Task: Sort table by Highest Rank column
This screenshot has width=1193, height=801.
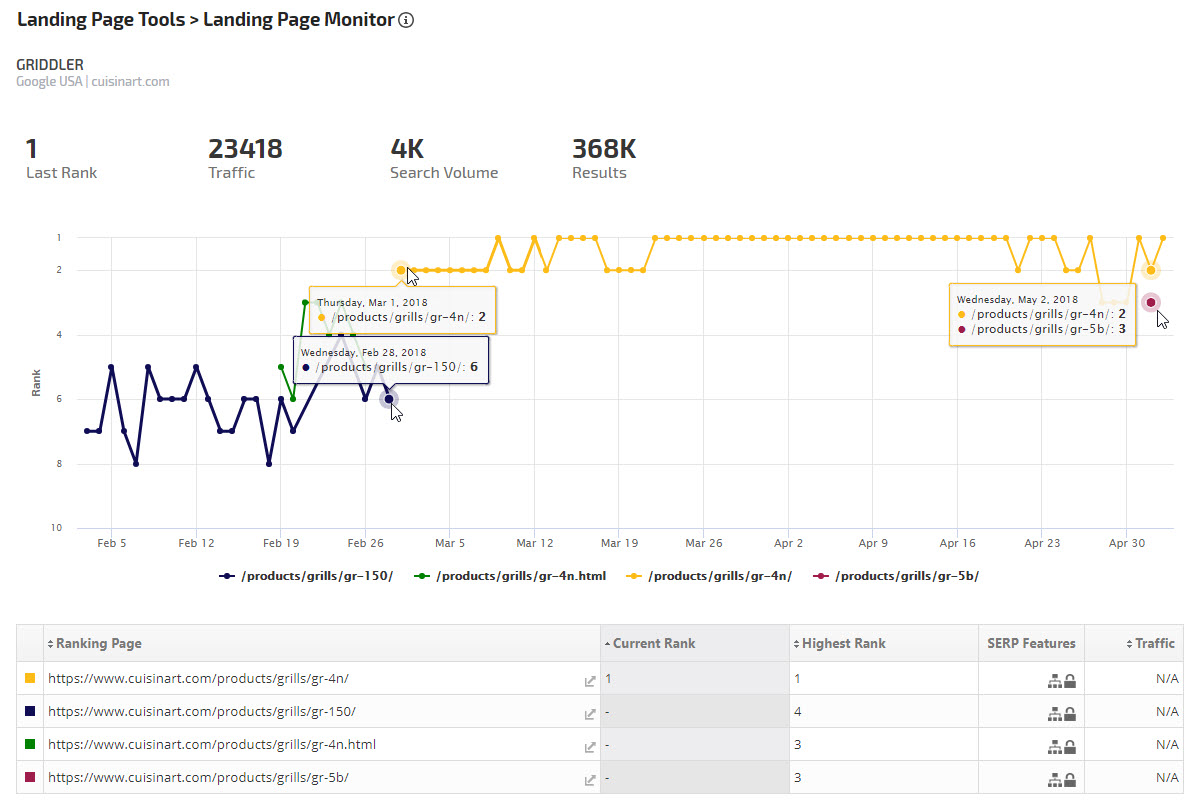Action: click(x=843, y=643)
